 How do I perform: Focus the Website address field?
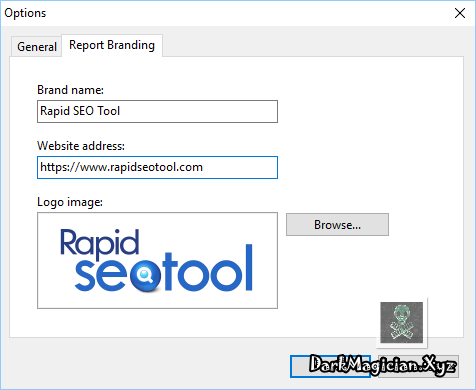click(157, 167)
